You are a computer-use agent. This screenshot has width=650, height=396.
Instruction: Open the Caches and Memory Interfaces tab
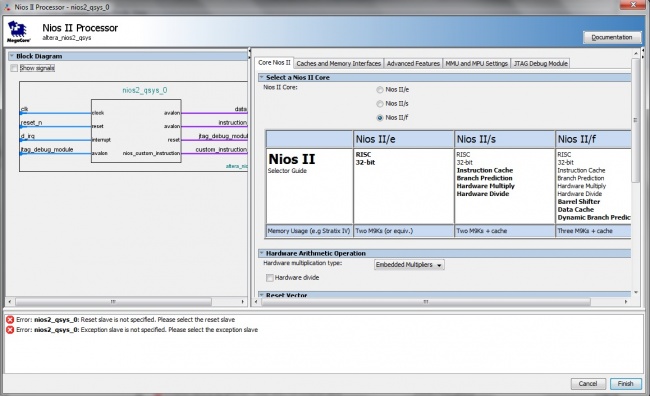coord(339,63)
